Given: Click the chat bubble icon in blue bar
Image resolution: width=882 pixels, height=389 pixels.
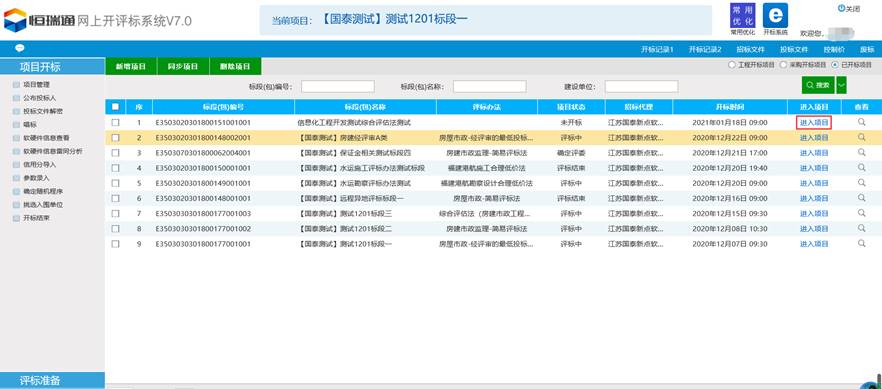Looking at the screenshot, I should point(20,48).
